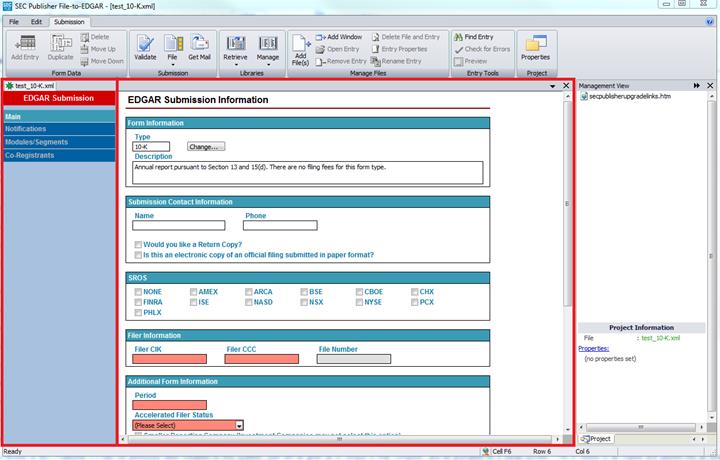Click the Project tab at bottom
The height and width of the screenshot is (460, 720).
(596, 439)
